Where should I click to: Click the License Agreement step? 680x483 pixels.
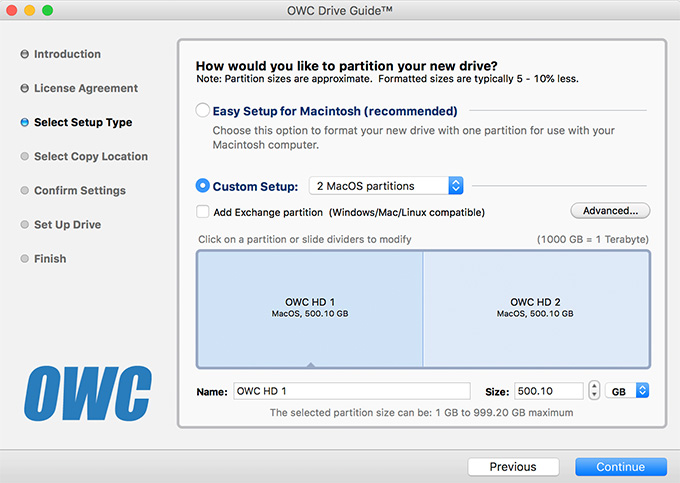pos(86,88)
